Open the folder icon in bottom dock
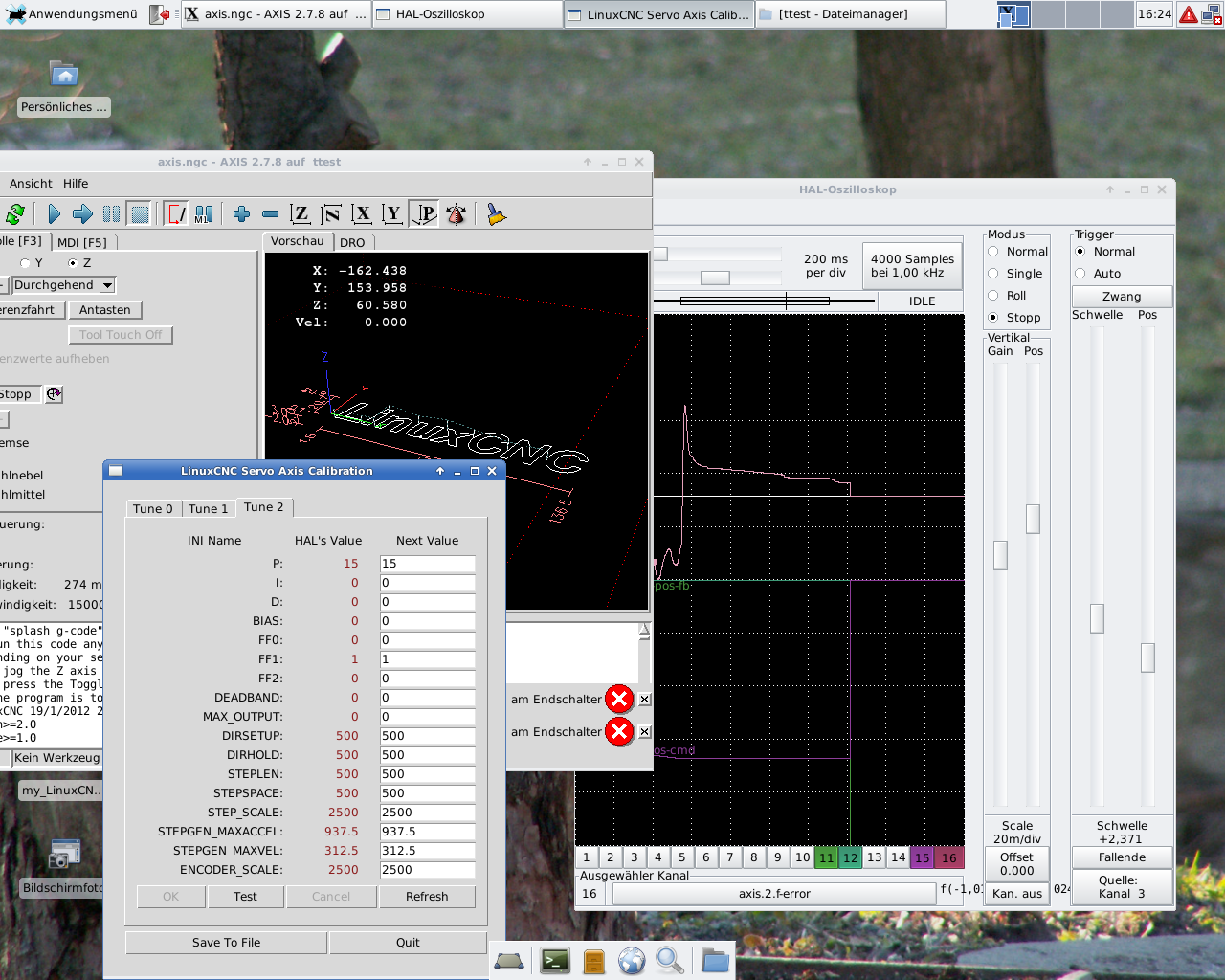This screenshot has width=1225, height=980. point(715,960)
